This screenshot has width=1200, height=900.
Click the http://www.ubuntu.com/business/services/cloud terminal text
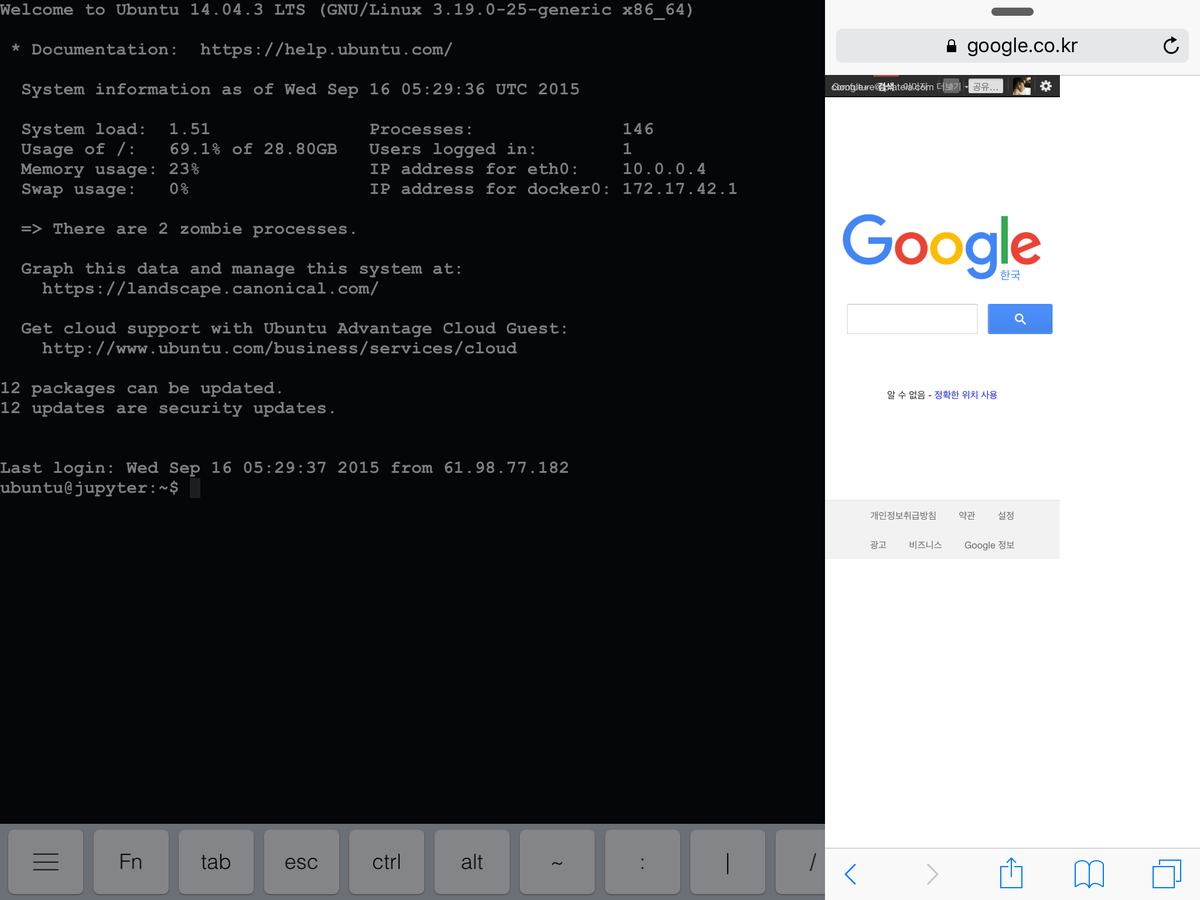[x=279, y=348]
